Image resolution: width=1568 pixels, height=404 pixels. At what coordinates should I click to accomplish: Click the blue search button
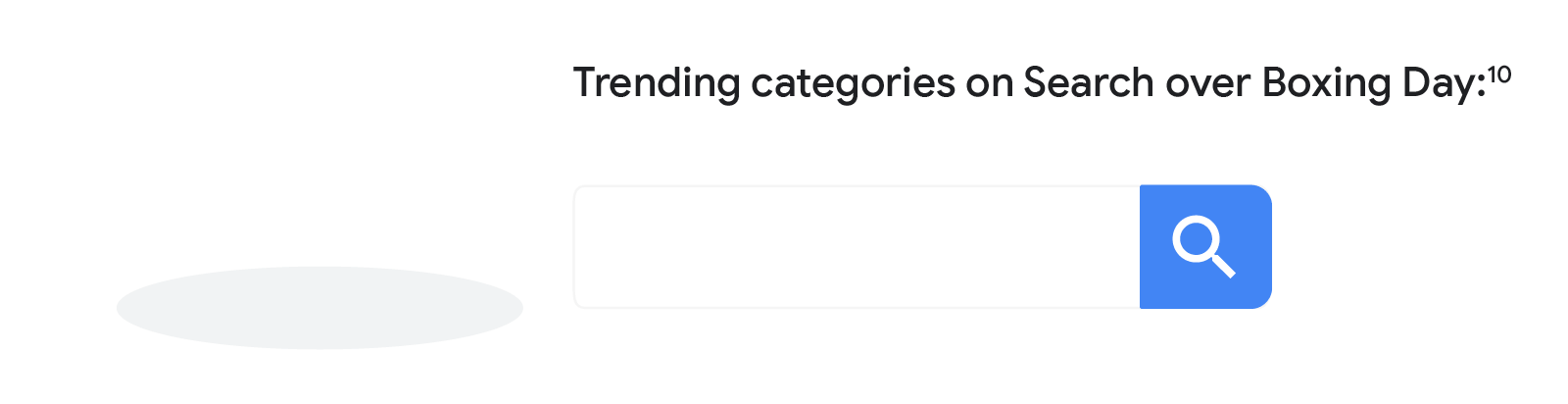[1205, 247]
